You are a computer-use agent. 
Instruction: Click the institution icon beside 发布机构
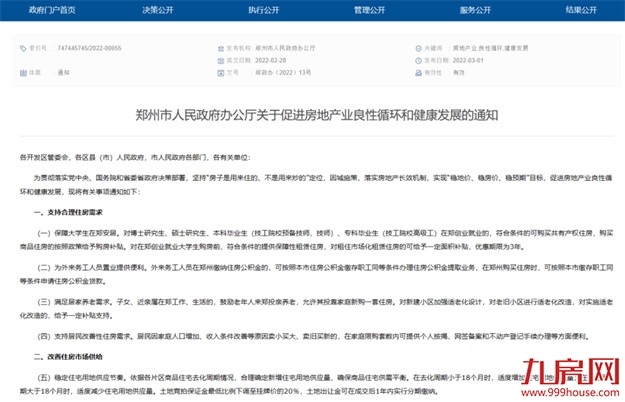221,48
